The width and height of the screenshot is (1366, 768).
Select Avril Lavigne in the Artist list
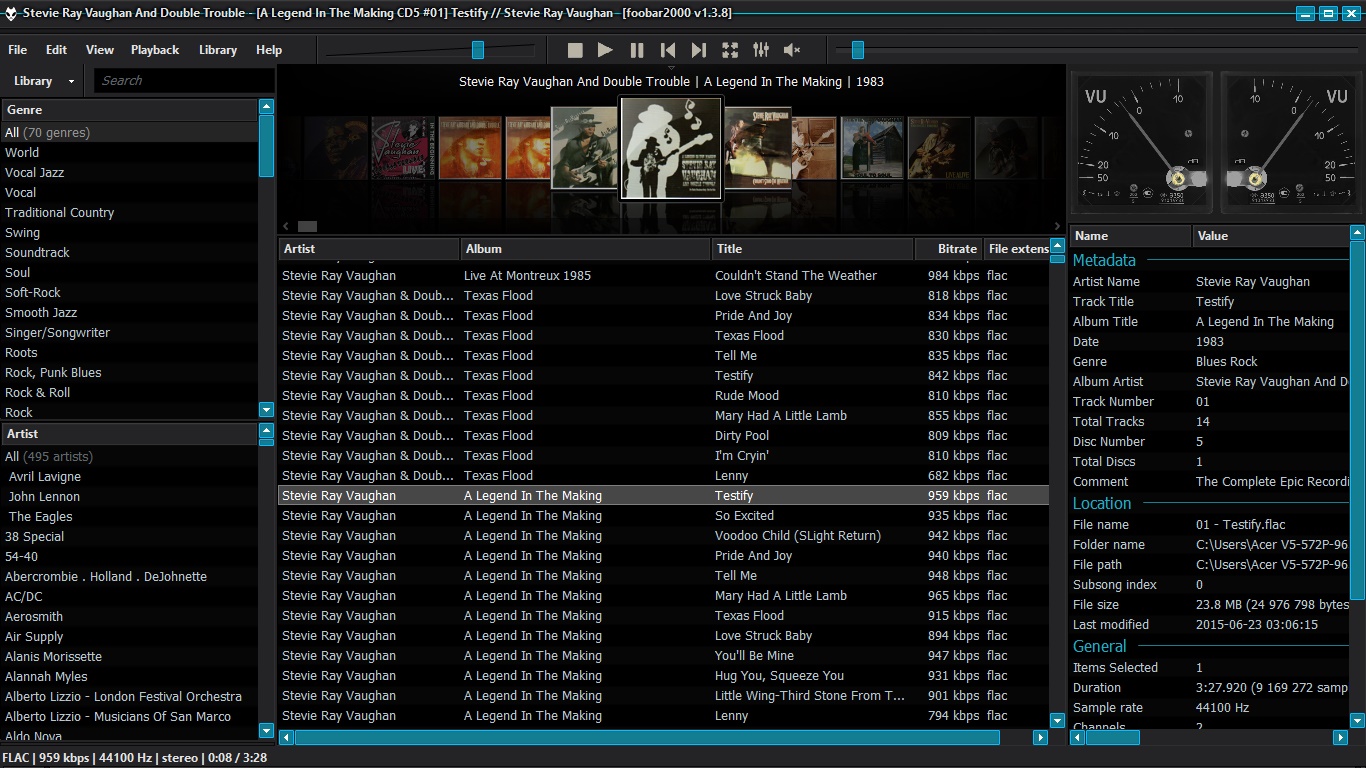130,477
